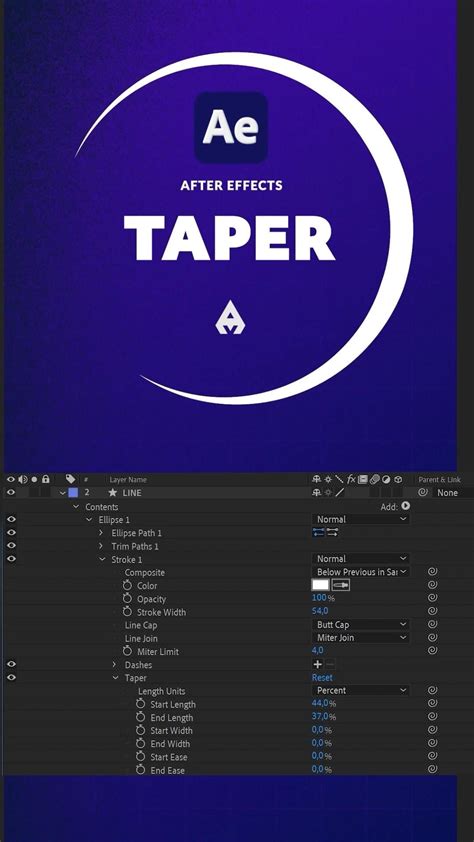Toggle the Dashes eye icon
Screen dimensions: 474x842
pos(11,664)
